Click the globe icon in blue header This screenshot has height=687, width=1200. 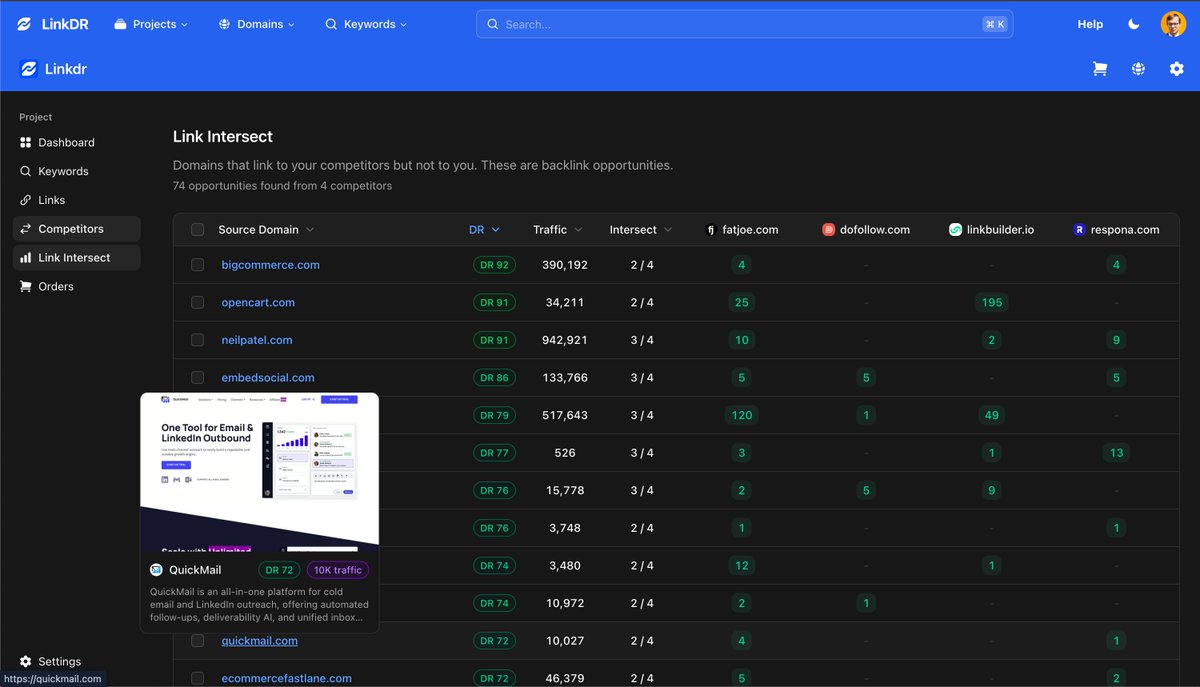point(1138,69)
